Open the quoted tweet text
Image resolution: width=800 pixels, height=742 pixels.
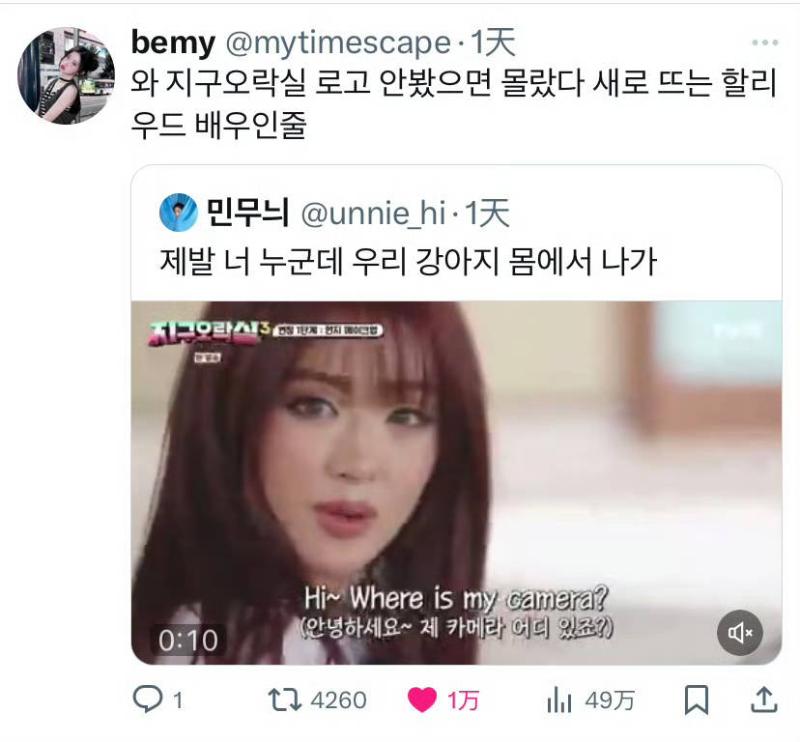(408, 261)
